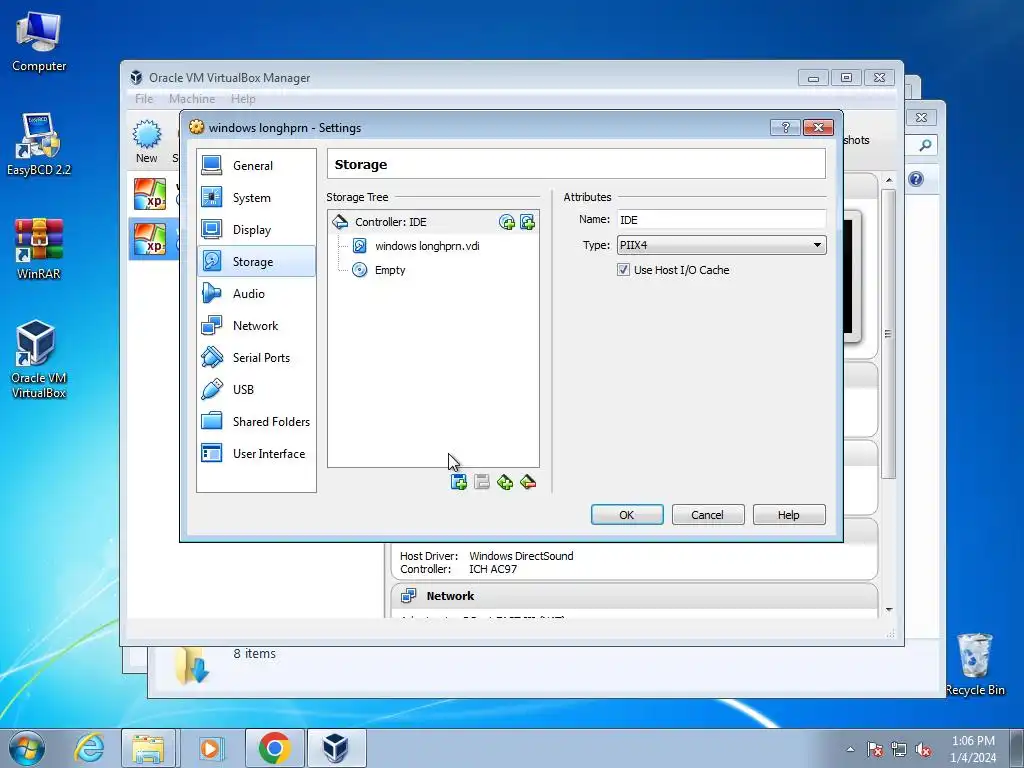Open the Serial Ports settings category
1024x768 pixels.
(256, 357)
